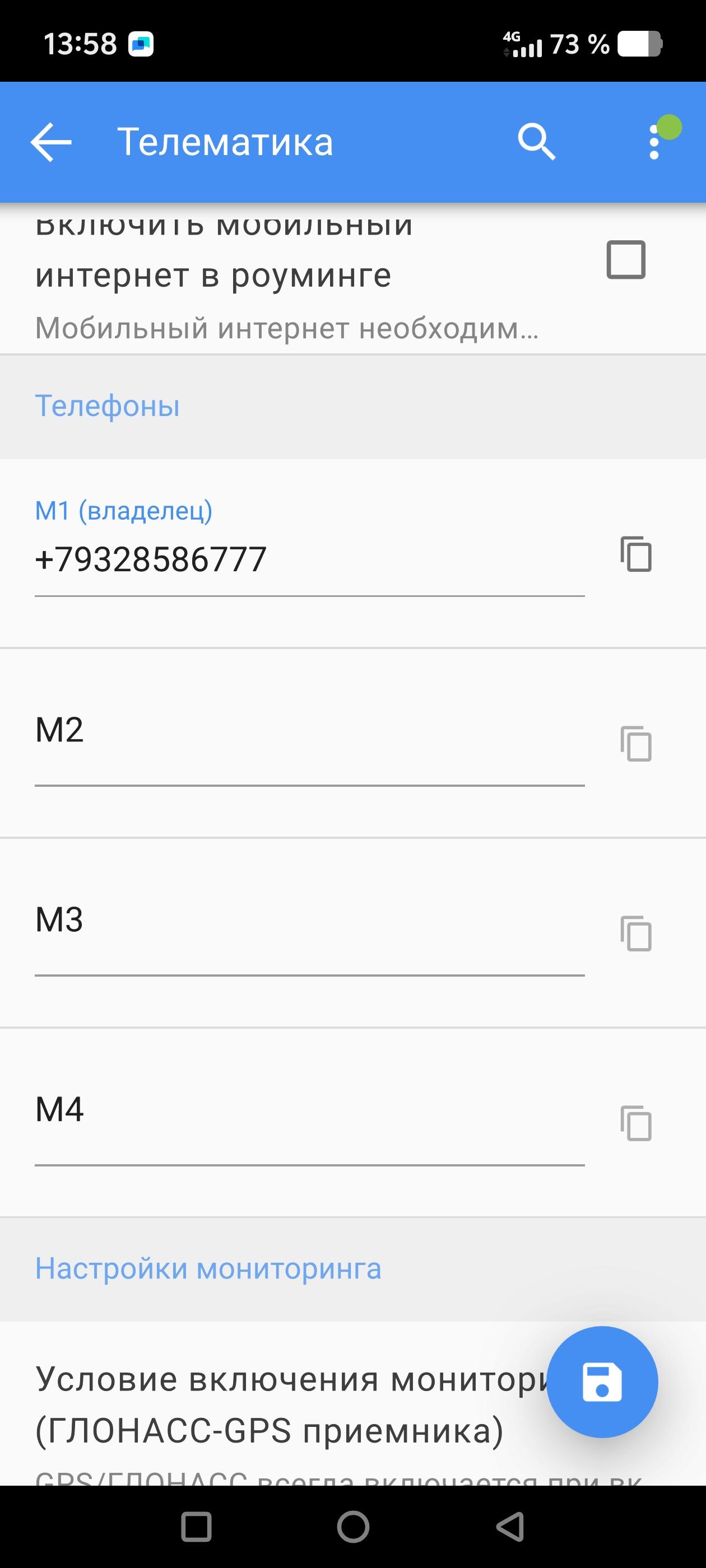Tap the copy icon beside M2
This screenshot has height=1568, width=706.
point(636,744)
